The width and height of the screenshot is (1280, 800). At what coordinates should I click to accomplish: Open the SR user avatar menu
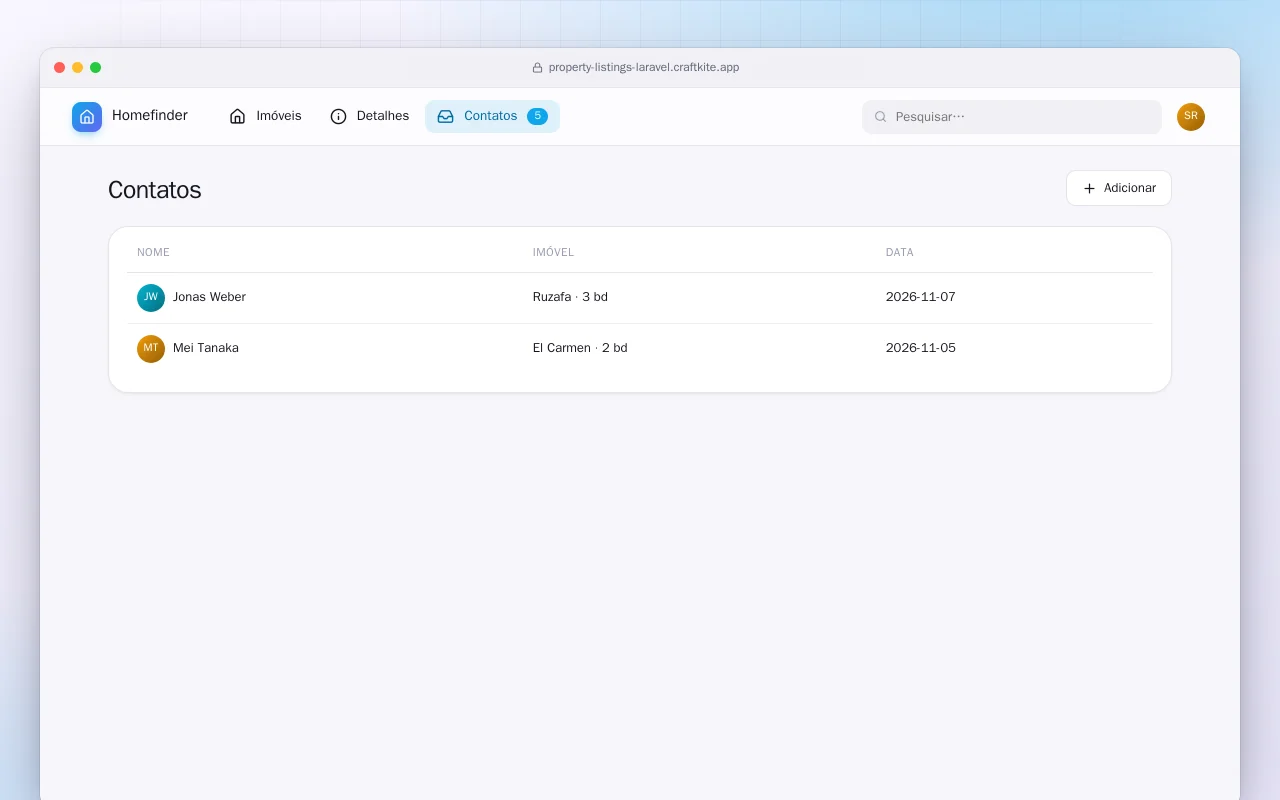(x=1191, y=117)
